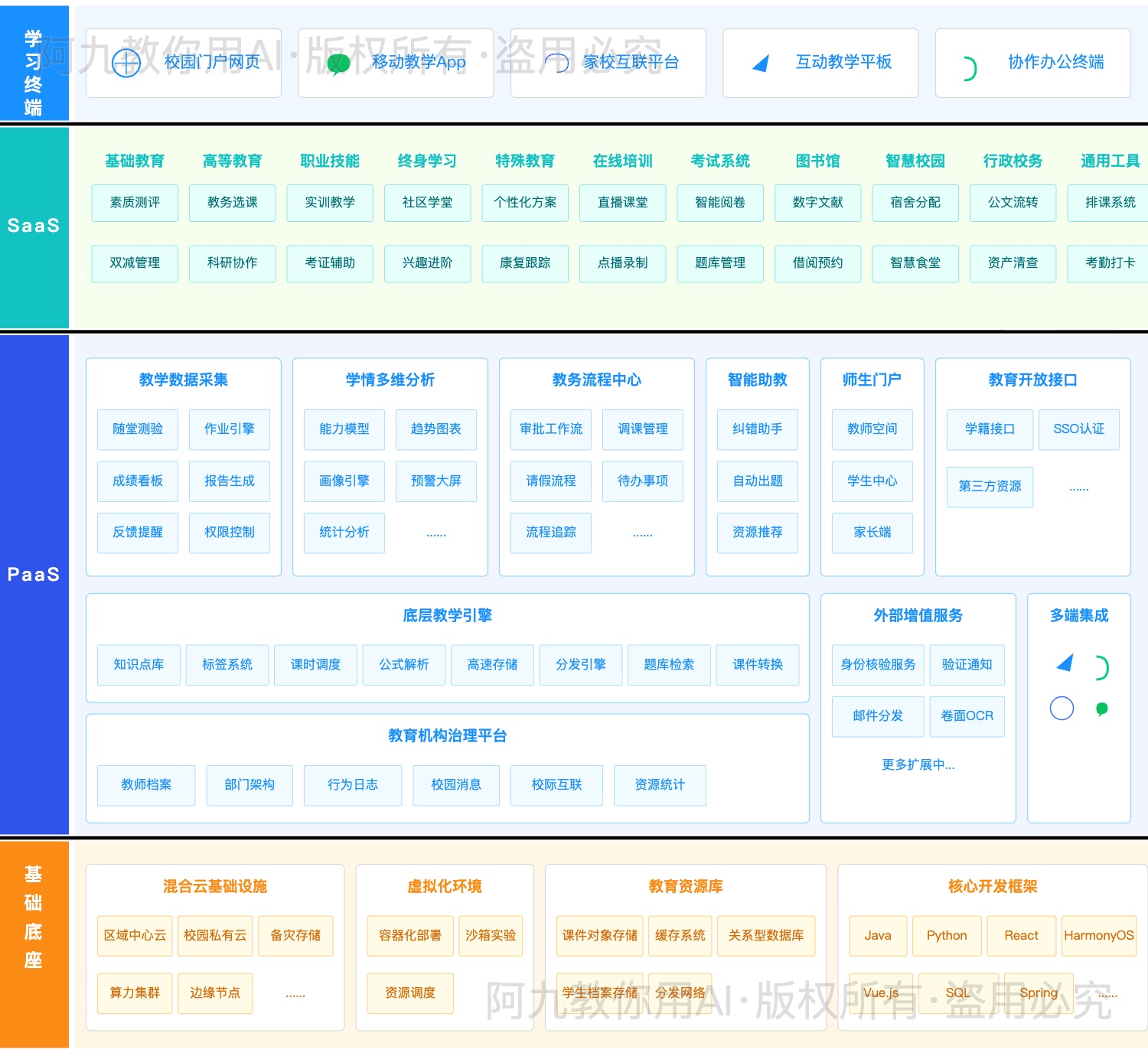The image size is (1148, 1056).
Task: Click the green arc icon beside 协作办公终端
Action: coord(970,69)
